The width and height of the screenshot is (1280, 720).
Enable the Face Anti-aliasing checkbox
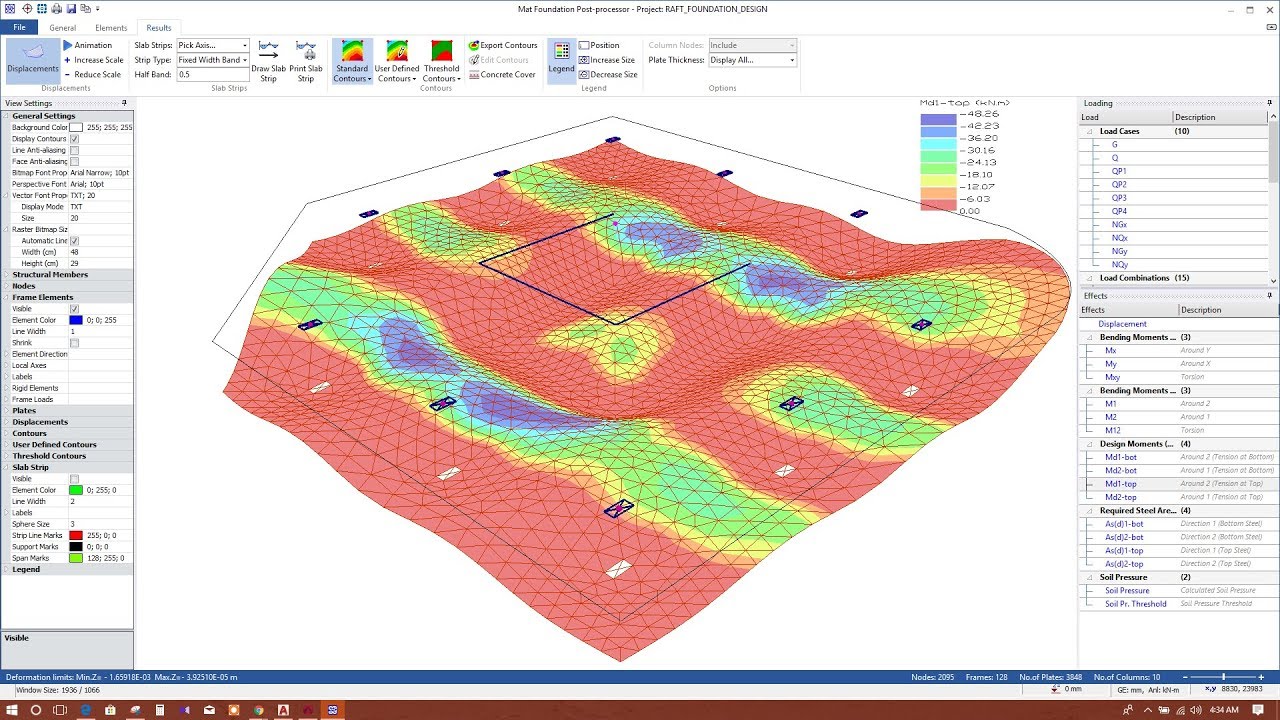tap(74, 162)
